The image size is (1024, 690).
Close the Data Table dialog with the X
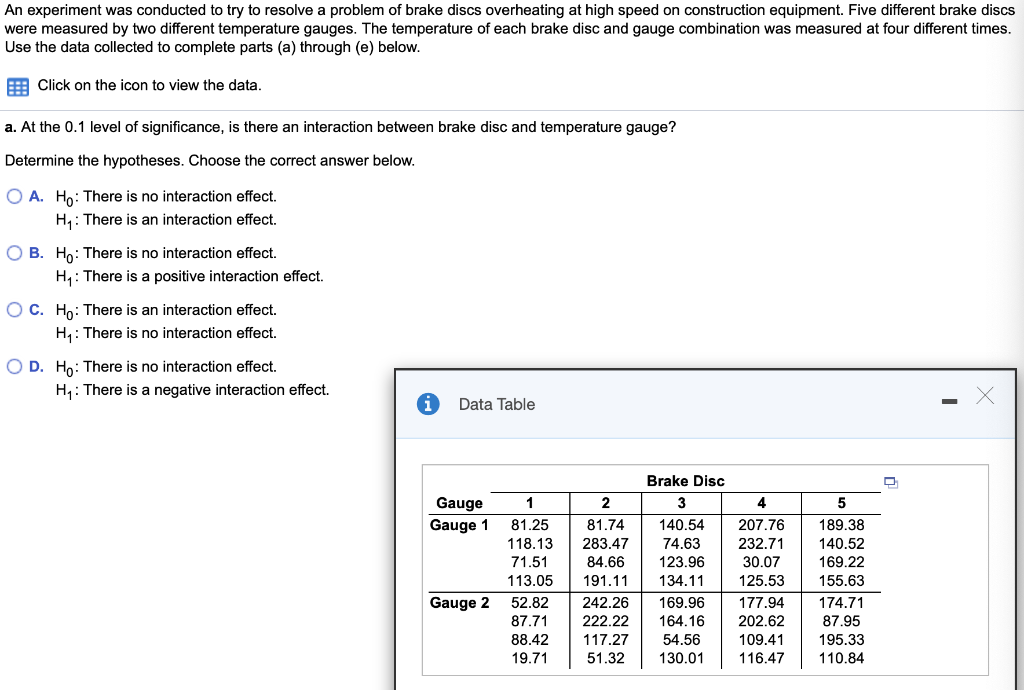[985, 395]
